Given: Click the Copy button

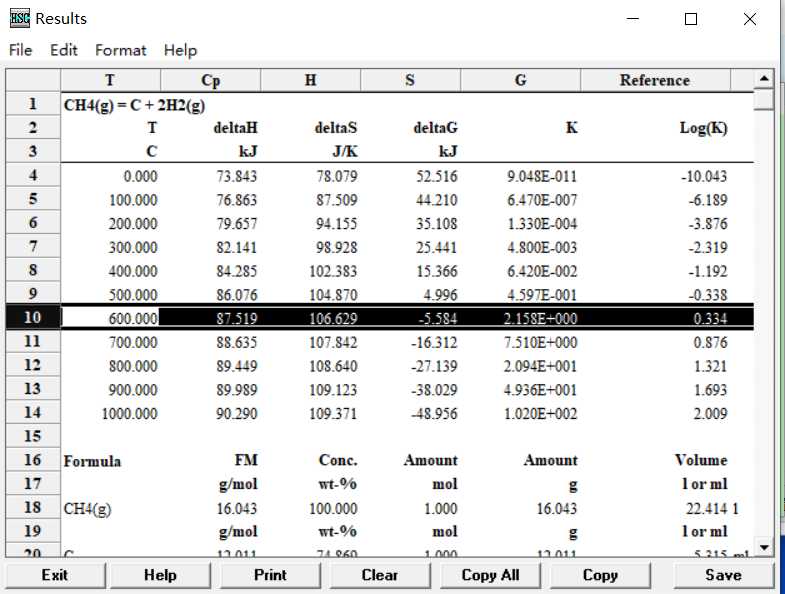Looking at the screenshot, I should click(600, 575).
